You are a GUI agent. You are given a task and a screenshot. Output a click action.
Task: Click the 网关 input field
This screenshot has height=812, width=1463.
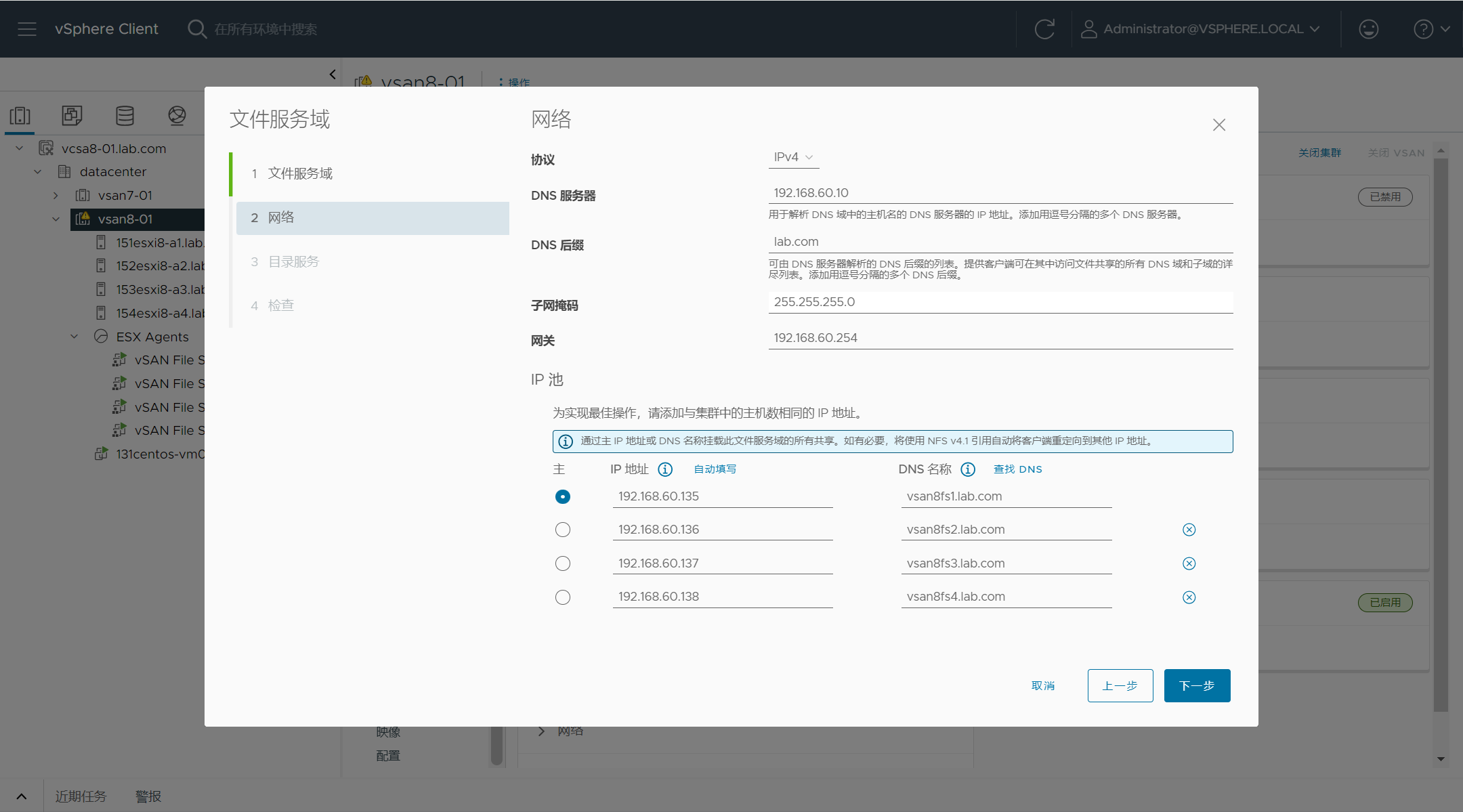(x=1000, y=338)
